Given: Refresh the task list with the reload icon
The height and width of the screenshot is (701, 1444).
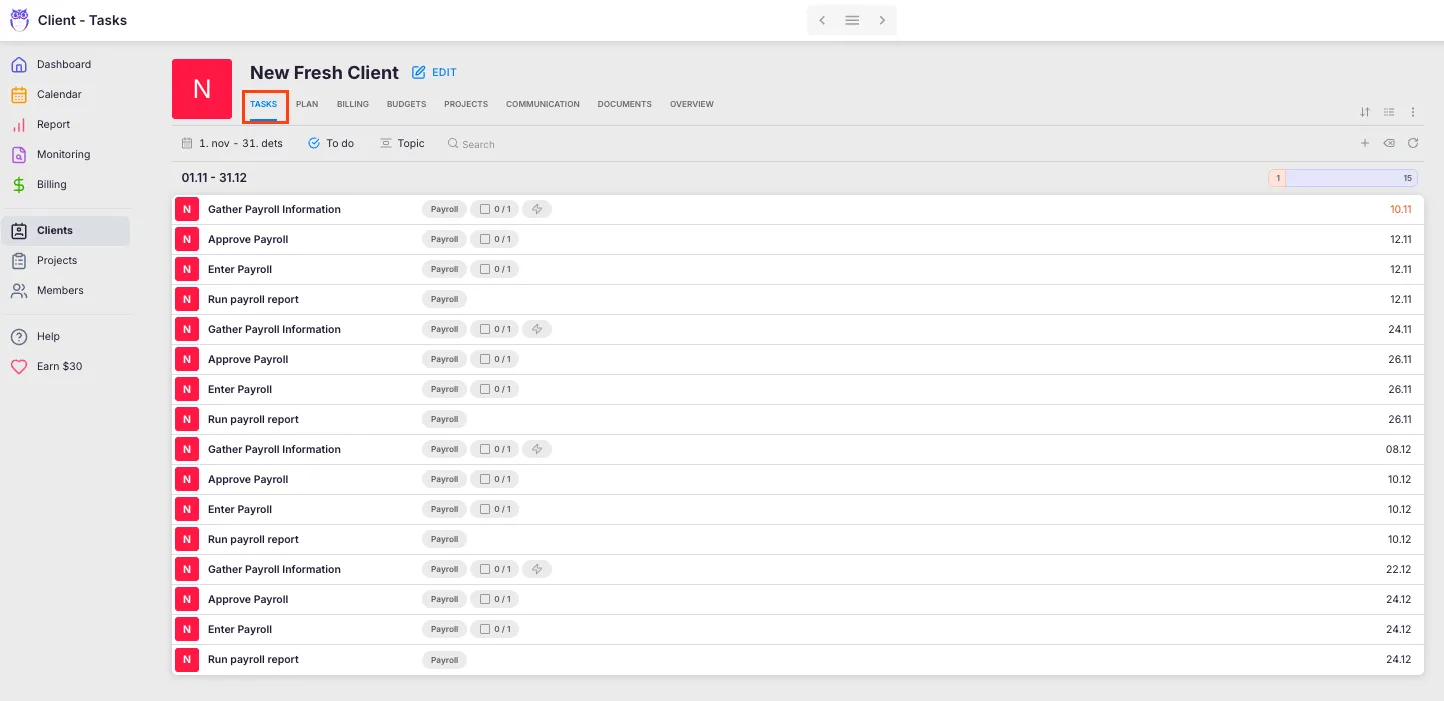Looking at the screenshot, I should 1413,143.
